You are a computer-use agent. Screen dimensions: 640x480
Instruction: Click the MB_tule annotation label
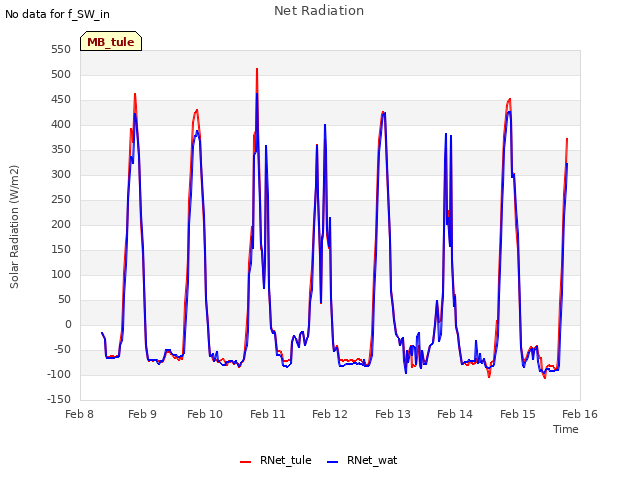point(111,41)
